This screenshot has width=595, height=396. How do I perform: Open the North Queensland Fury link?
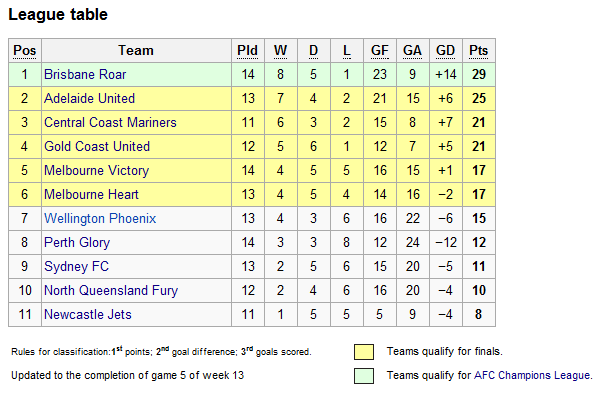click(x=111, y=291)
